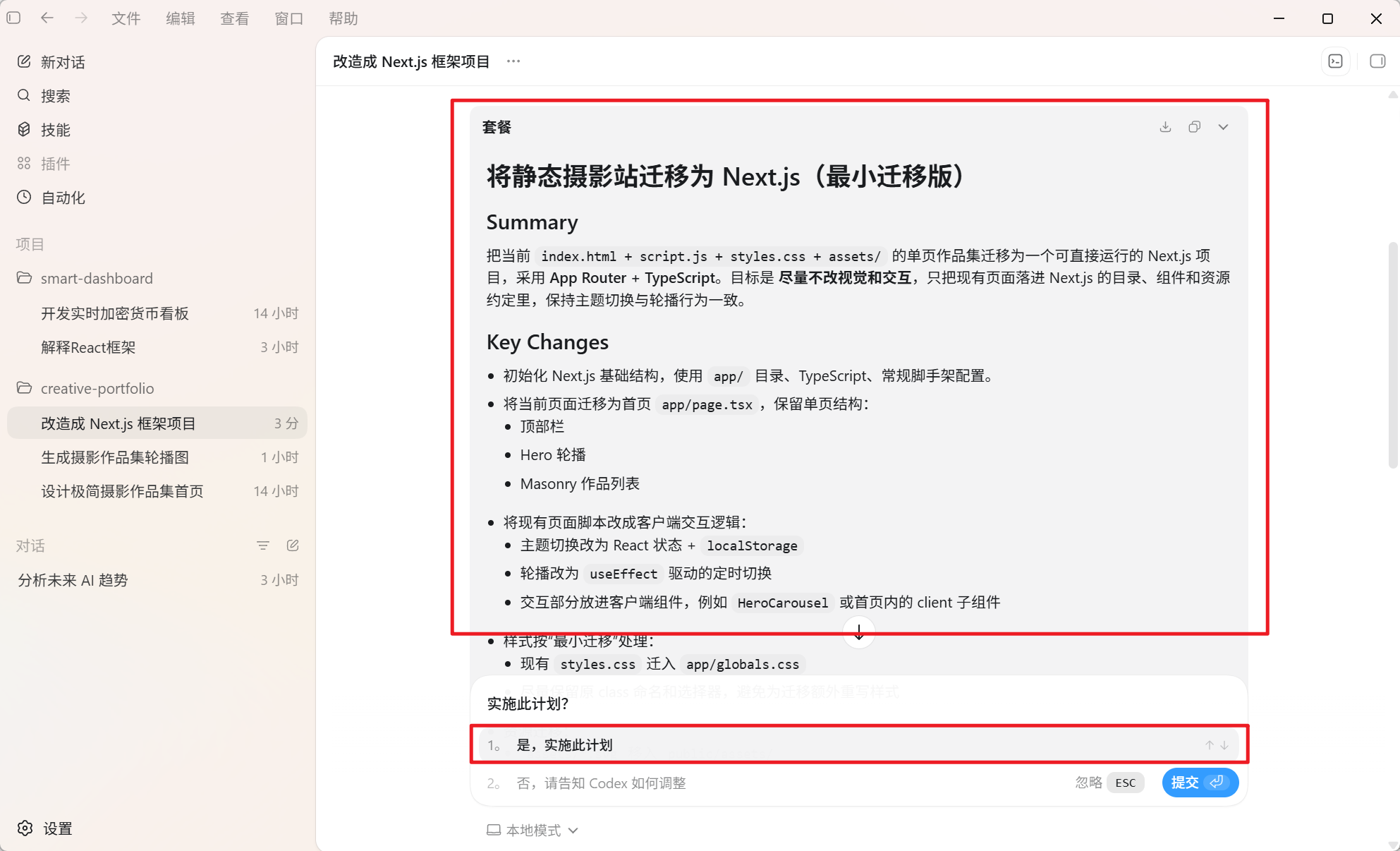The image size is (1400, 851).
Task: Click the up arrow in option one
Action: pos(1209,745)
